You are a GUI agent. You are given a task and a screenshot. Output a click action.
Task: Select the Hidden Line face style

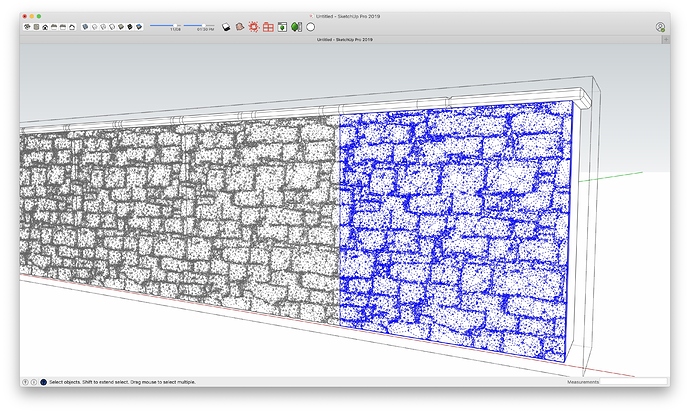coord(112,27)
